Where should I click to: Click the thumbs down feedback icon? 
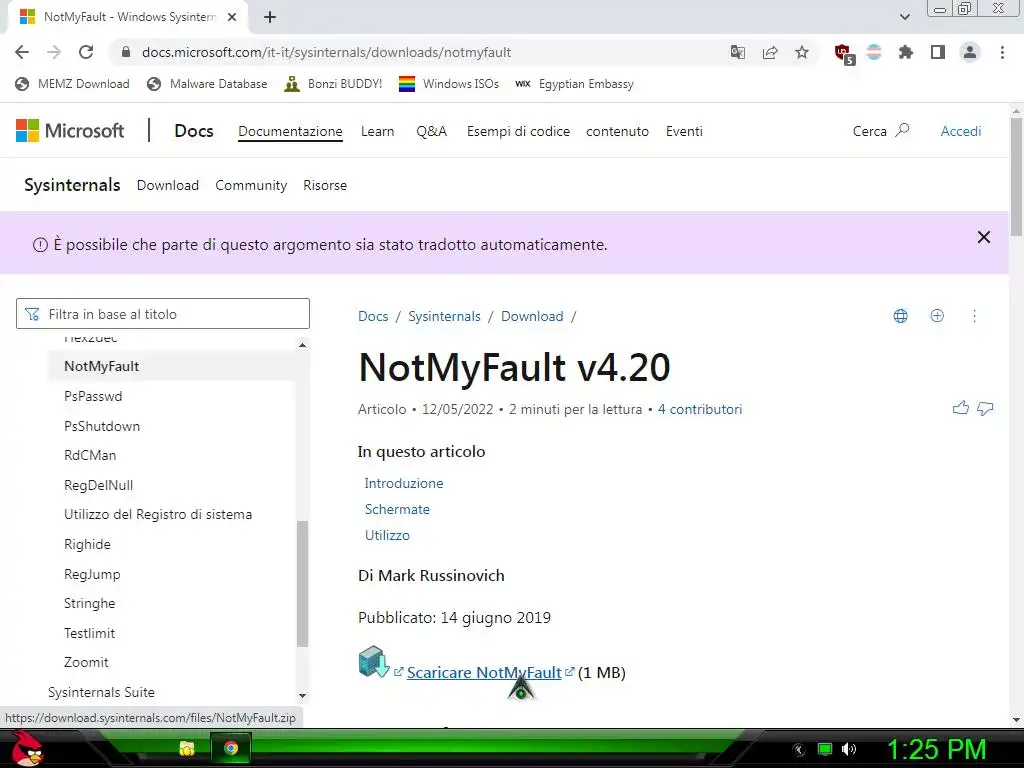tap(985, 409)
